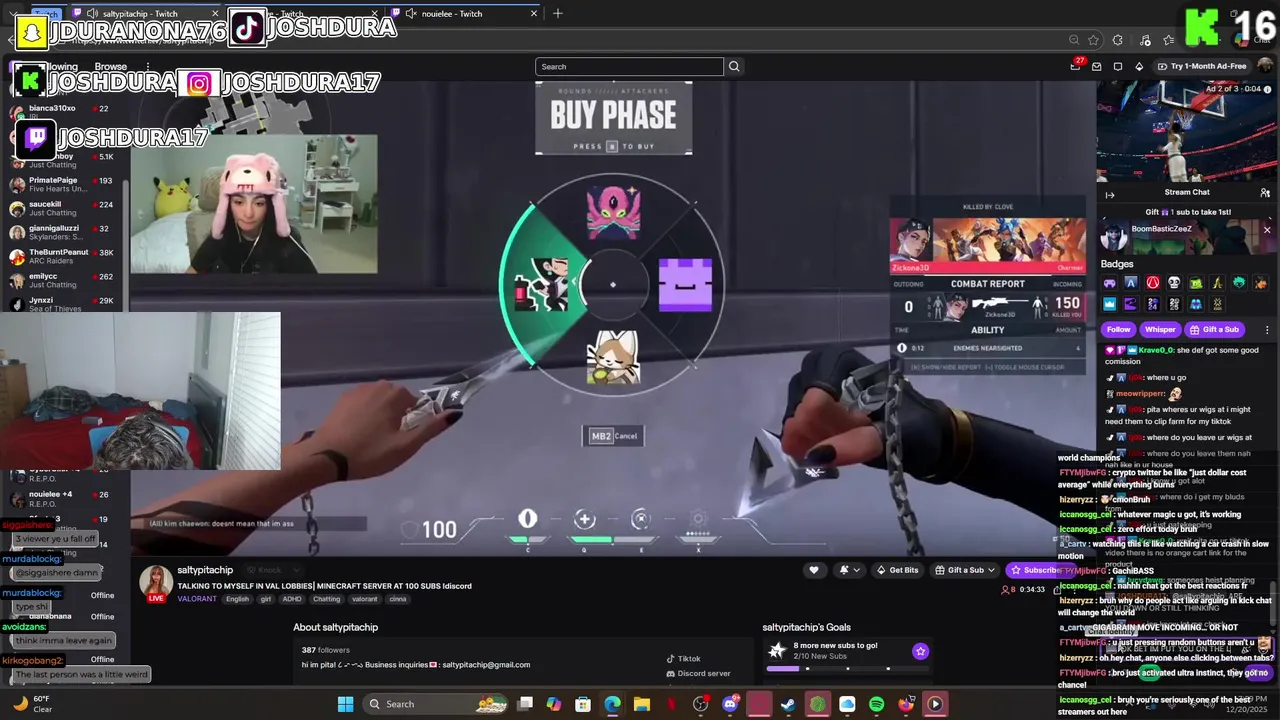Click the weather widget on taskbar

click(32, 704)
